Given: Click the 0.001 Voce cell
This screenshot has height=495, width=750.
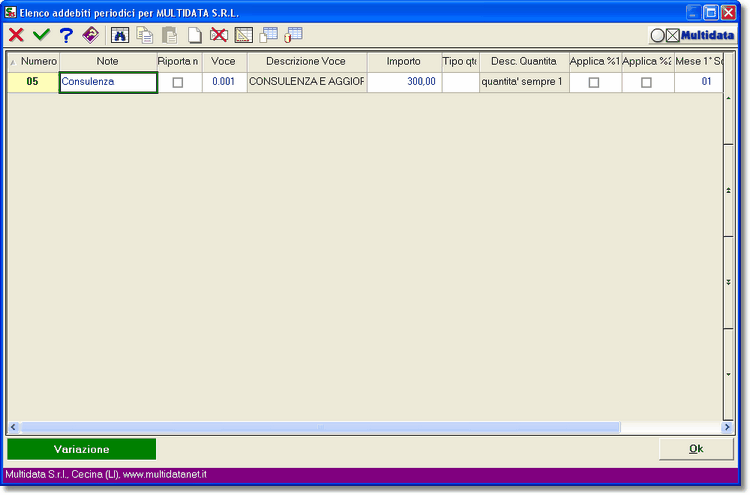Looking at the screenshot, I should [224, 82].
